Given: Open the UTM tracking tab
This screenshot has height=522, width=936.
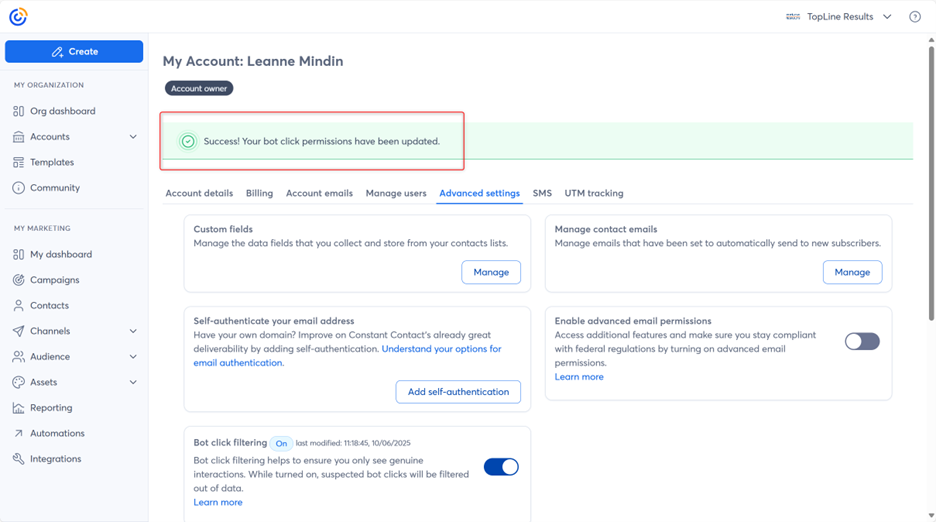Looking at the screenshot, I should [593, 193].
